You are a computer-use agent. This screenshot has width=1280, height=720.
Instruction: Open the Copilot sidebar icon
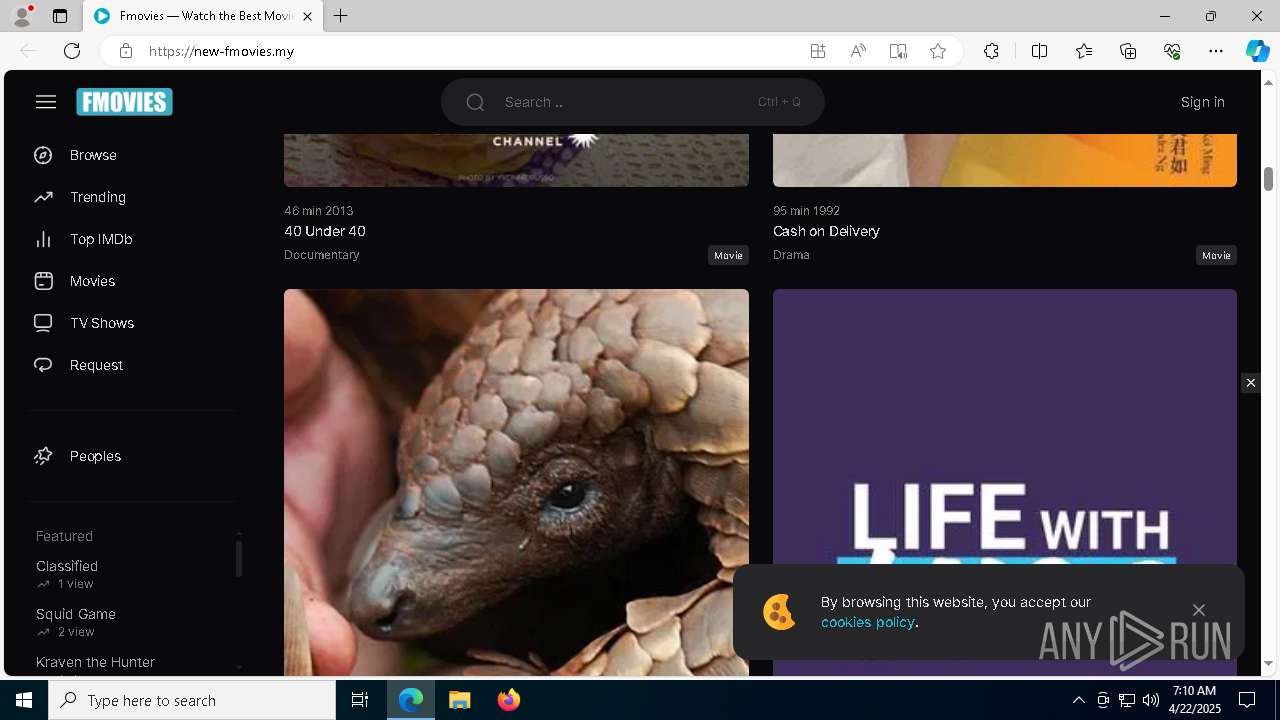1257,51
